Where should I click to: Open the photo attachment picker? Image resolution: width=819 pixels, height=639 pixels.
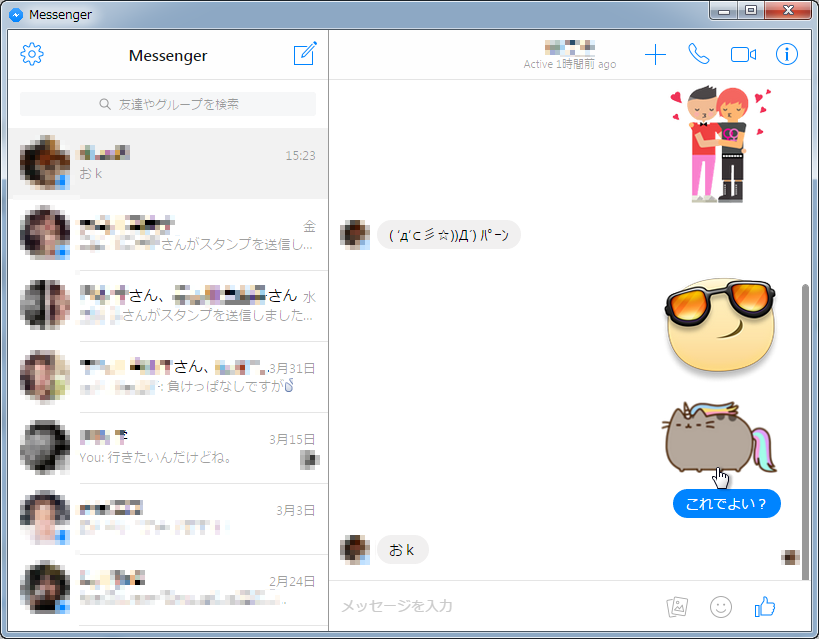[677, 607]
